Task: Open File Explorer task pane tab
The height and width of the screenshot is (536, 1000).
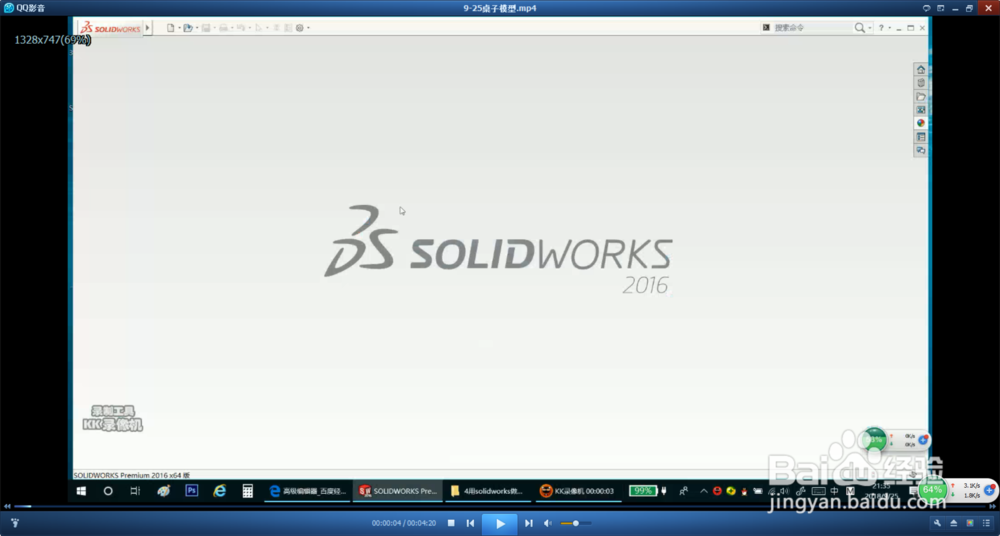Action: (920, 96)
